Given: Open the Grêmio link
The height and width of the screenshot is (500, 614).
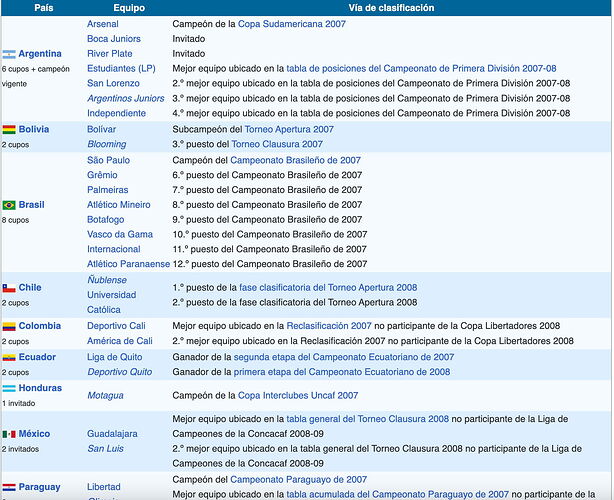Looking at the screenshot, I should click(x=102, y=175).
